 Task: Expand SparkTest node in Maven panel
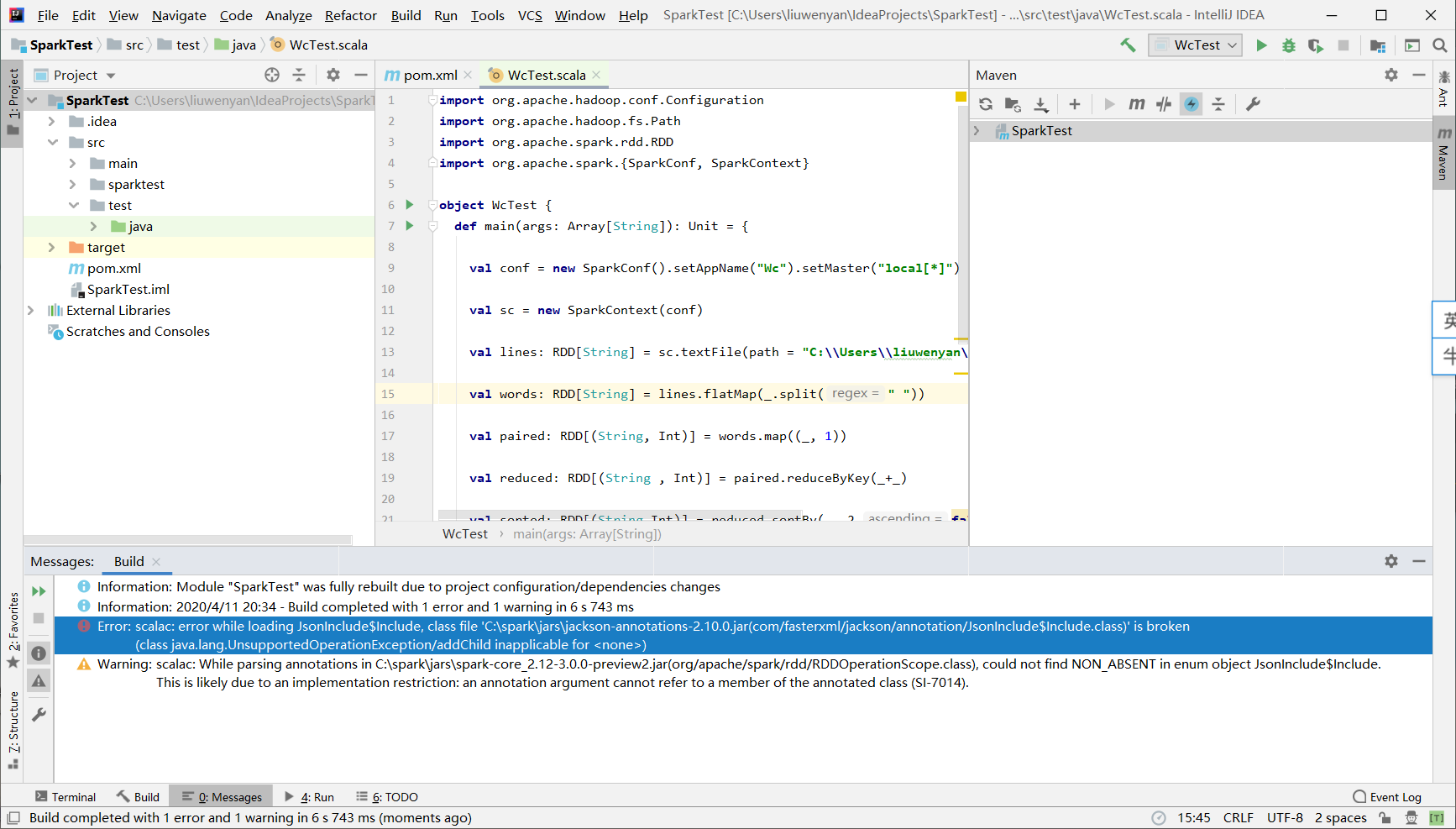pyautogui.click(x=977, y=130)
